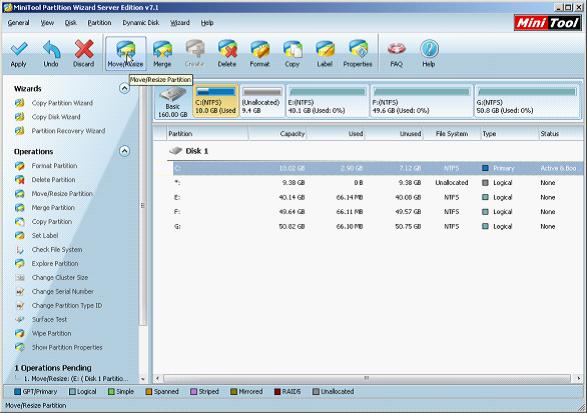Viewport: 587px width, 413px height.
Task: Collapse the Wizards section
Action: point(124,88)
